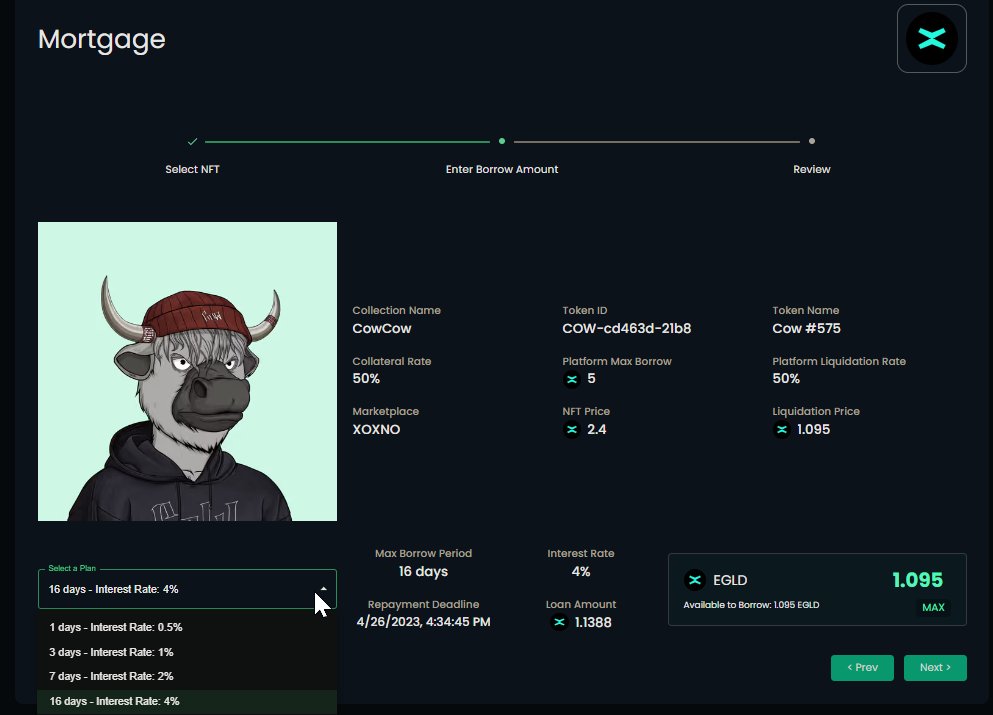Image resolution: width=993 pixels, height=715 pixels.
Task: Click Token Name value Cow #575
Action: pyautogui.click(x=806, y=328)
